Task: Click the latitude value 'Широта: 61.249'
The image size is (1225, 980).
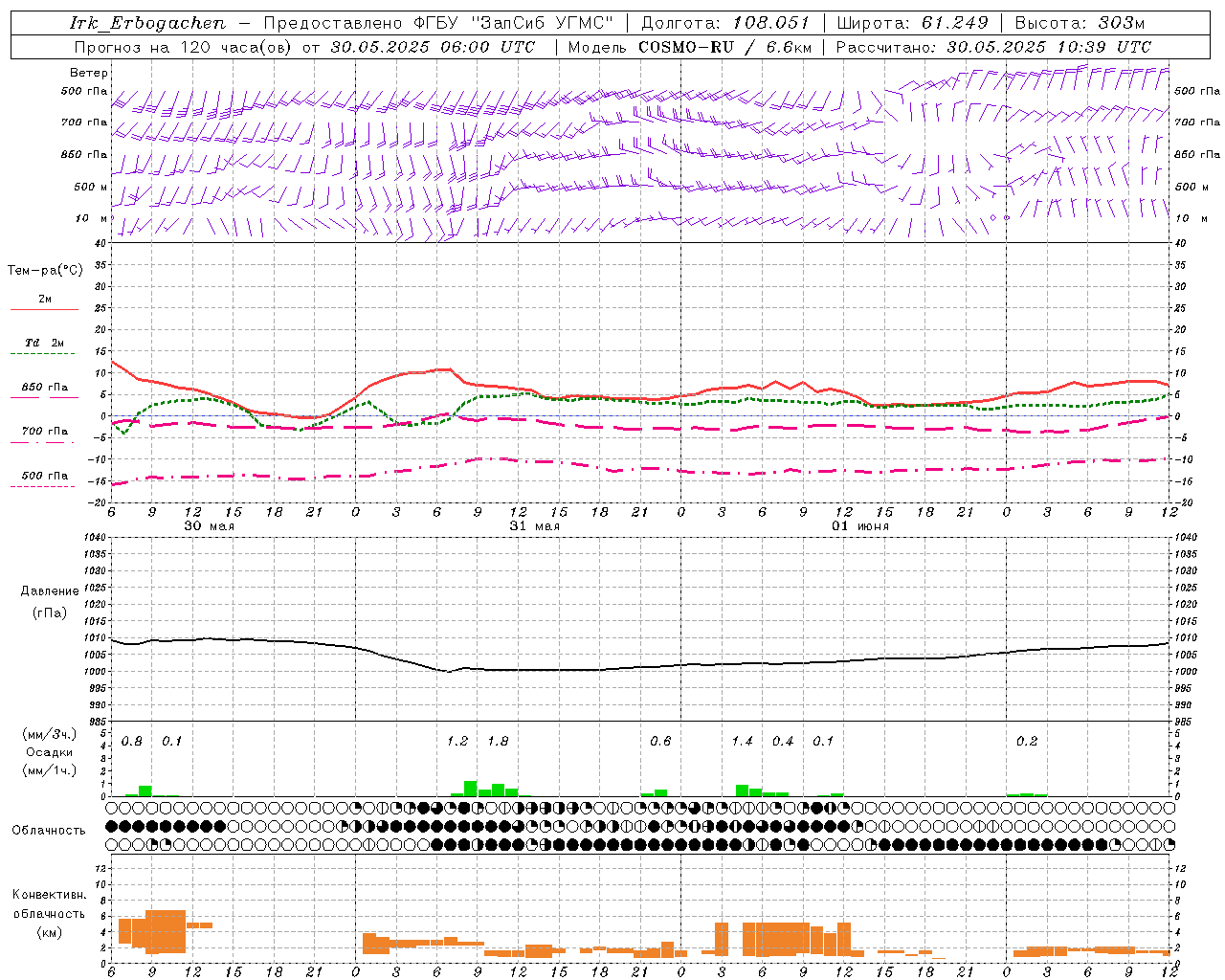Action: click(x=912, y=23)
